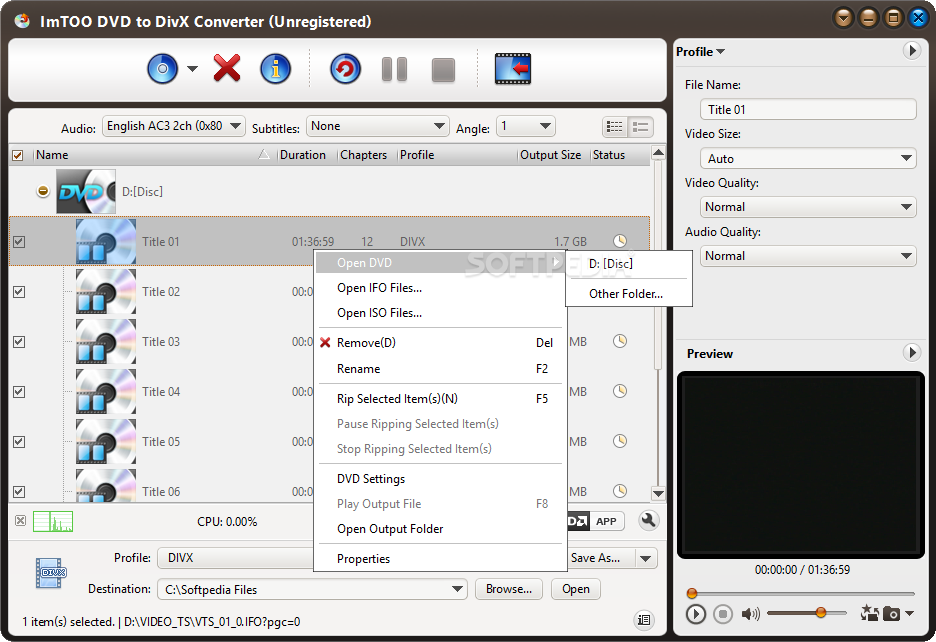
Task: Take snapshot with the camera icon
Action: pos(891,613)
